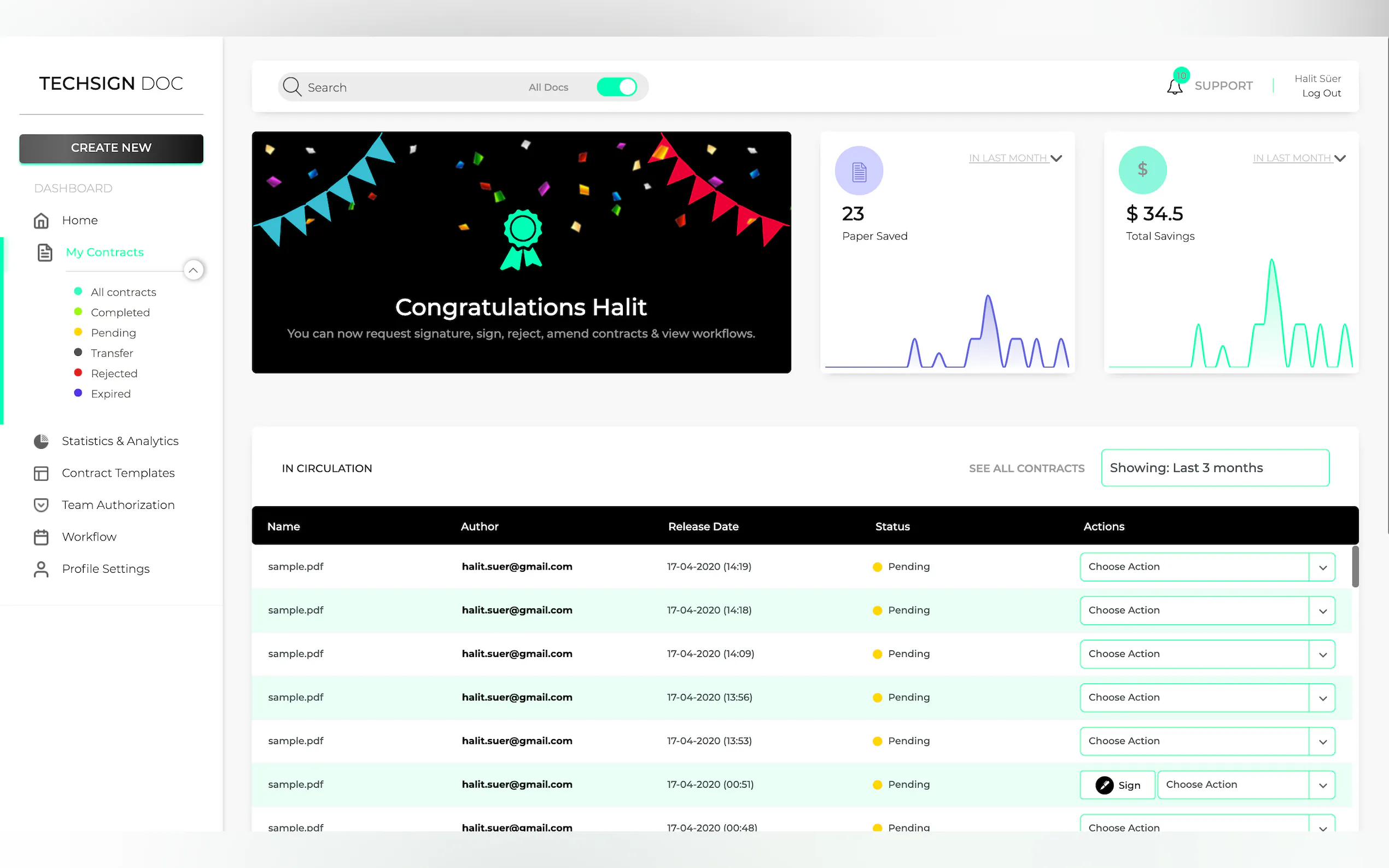This screenshot has height=868, width=1389.
Task: Click the search magnifier icon
Action: (x=291, y=87)
